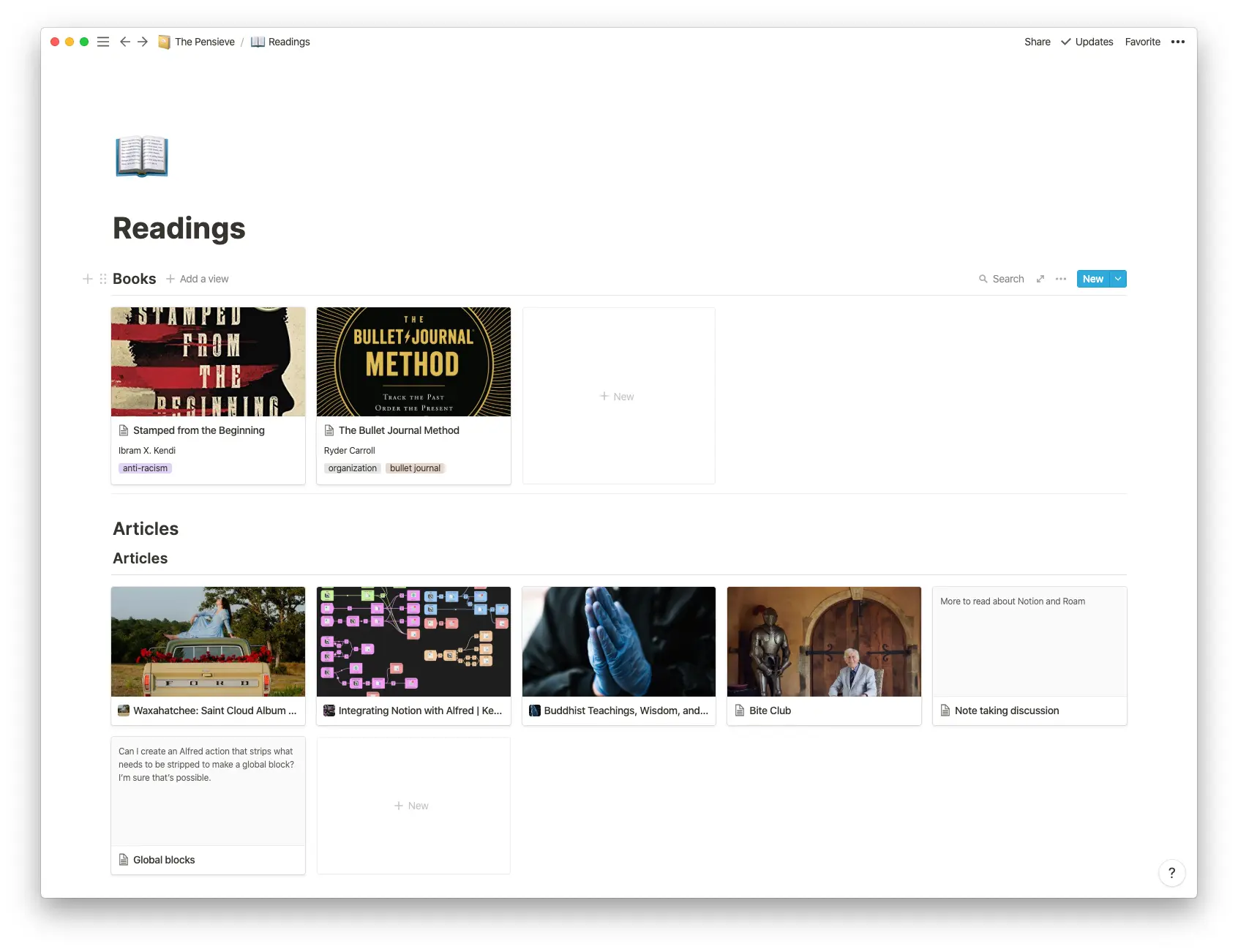Favorite this page

click(1142, 42)
